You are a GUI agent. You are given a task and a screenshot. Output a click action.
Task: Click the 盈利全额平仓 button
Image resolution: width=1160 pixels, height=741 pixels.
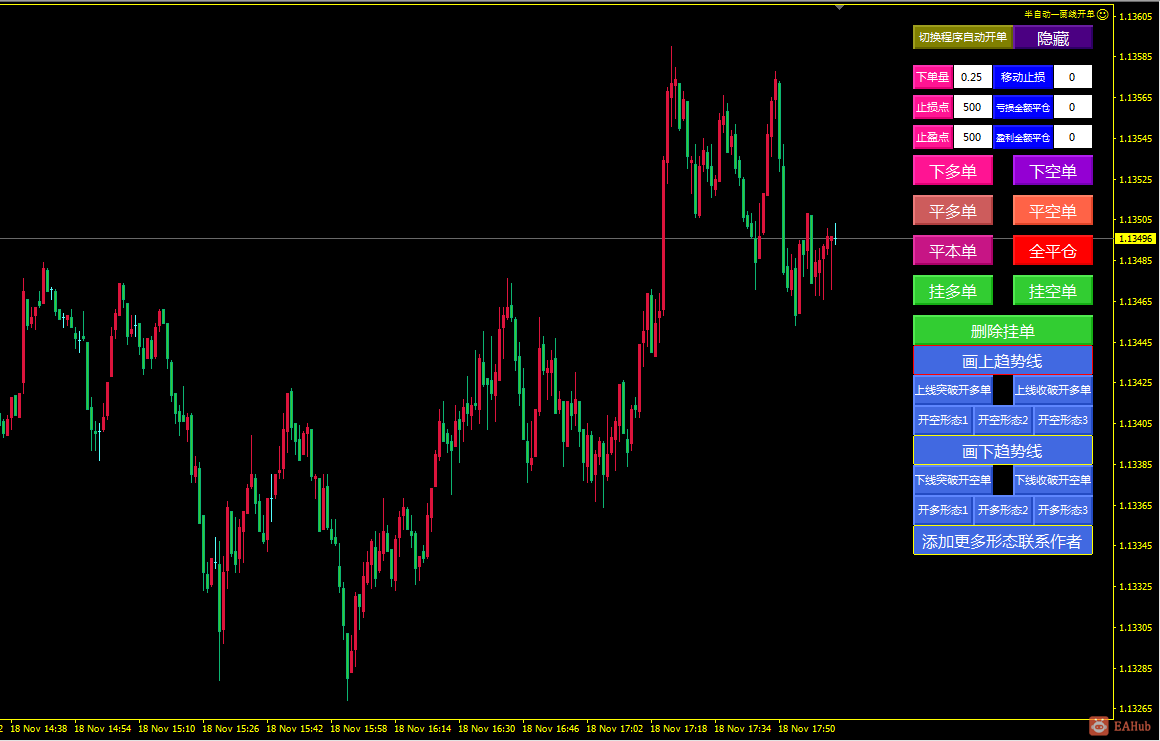coord(1022,137)
